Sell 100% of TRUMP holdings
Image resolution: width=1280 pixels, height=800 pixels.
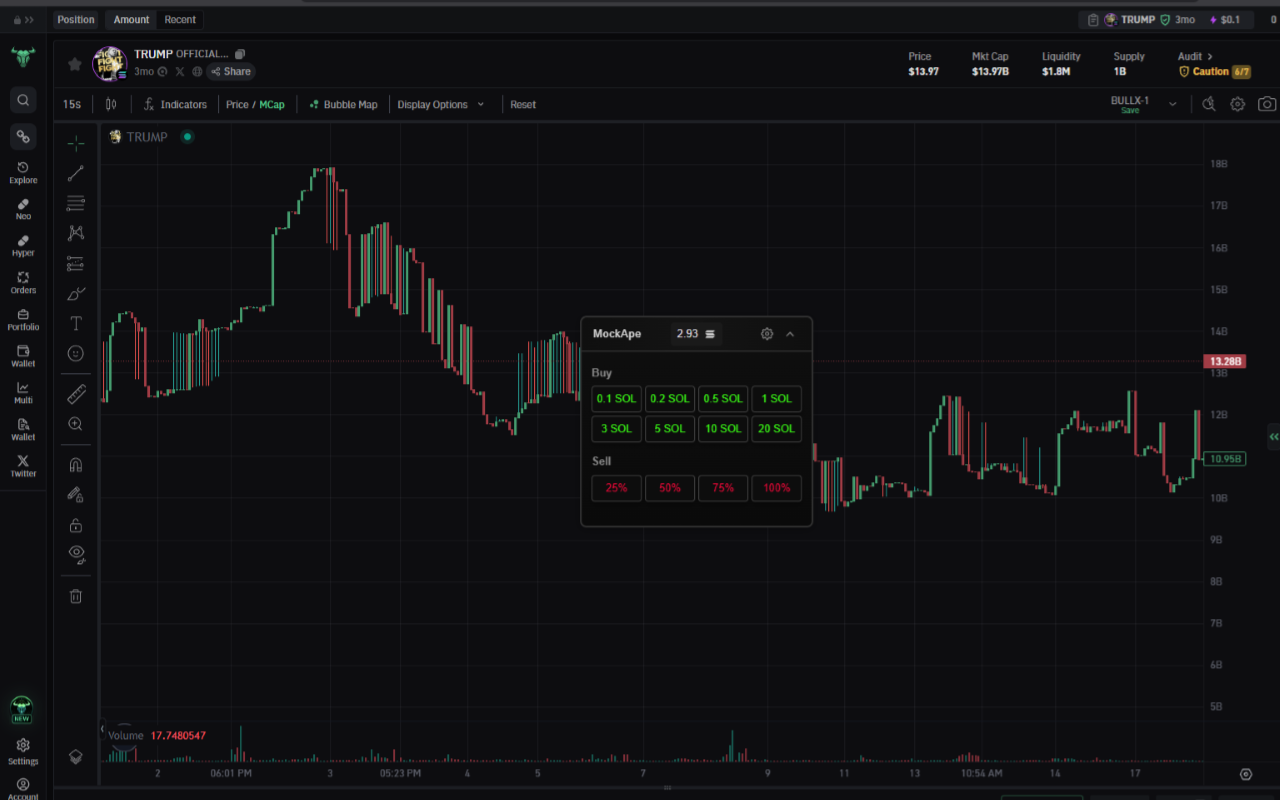pos(776,488)
